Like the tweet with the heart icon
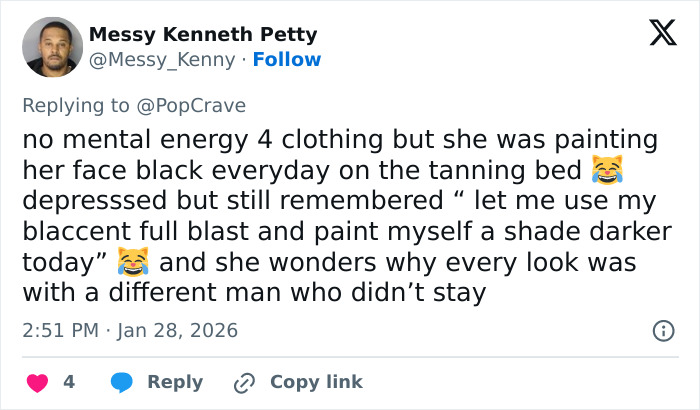The image size is (700, 410). click(x=36, y=382)
